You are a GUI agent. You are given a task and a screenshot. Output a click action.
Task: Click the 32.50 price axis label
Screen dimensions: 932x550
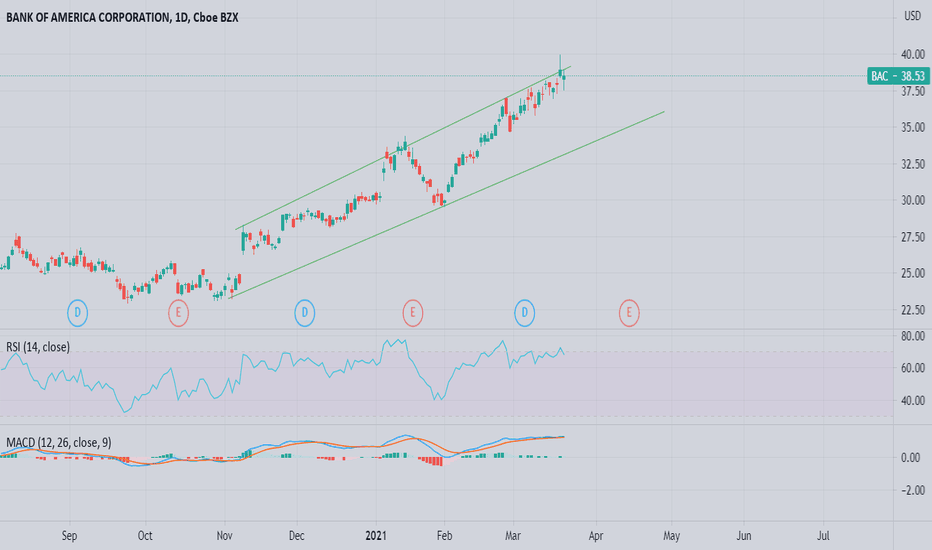(x=913, y=164)
